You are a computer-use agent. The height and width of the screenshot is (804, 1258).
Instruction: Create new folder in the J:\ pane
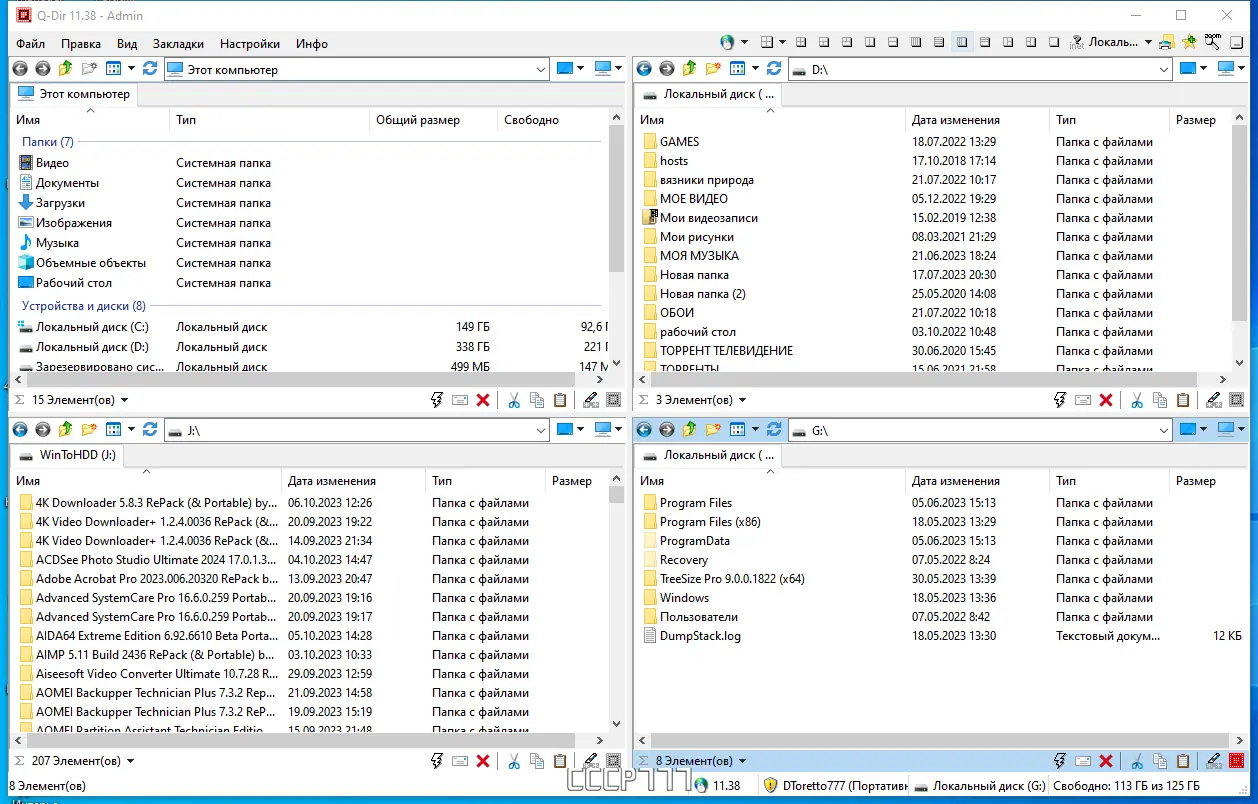tap(89, 430)
